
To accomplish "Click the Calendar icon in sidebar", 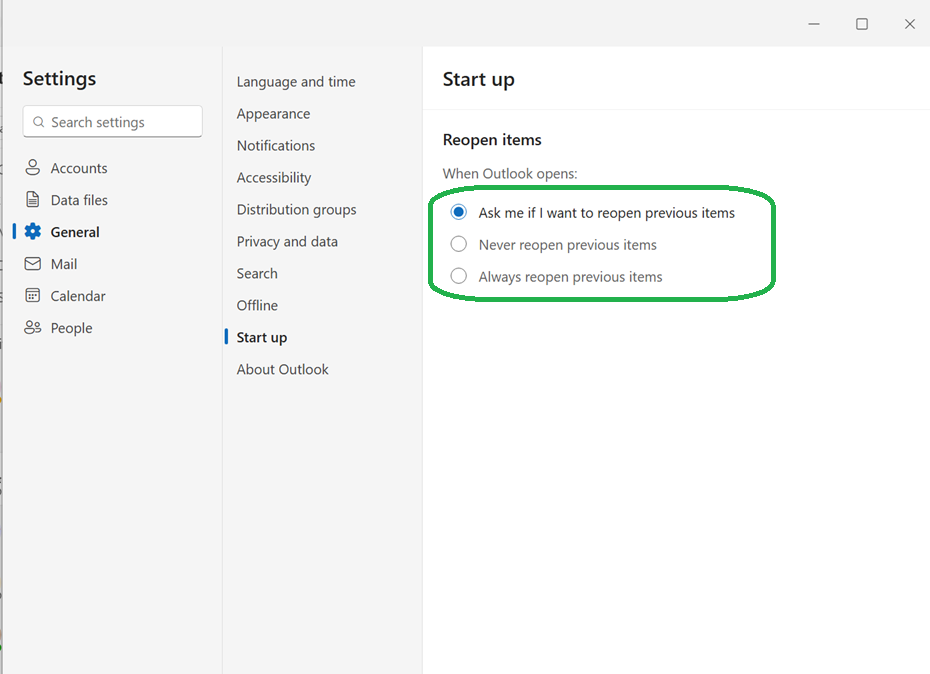I will (33, 295).
